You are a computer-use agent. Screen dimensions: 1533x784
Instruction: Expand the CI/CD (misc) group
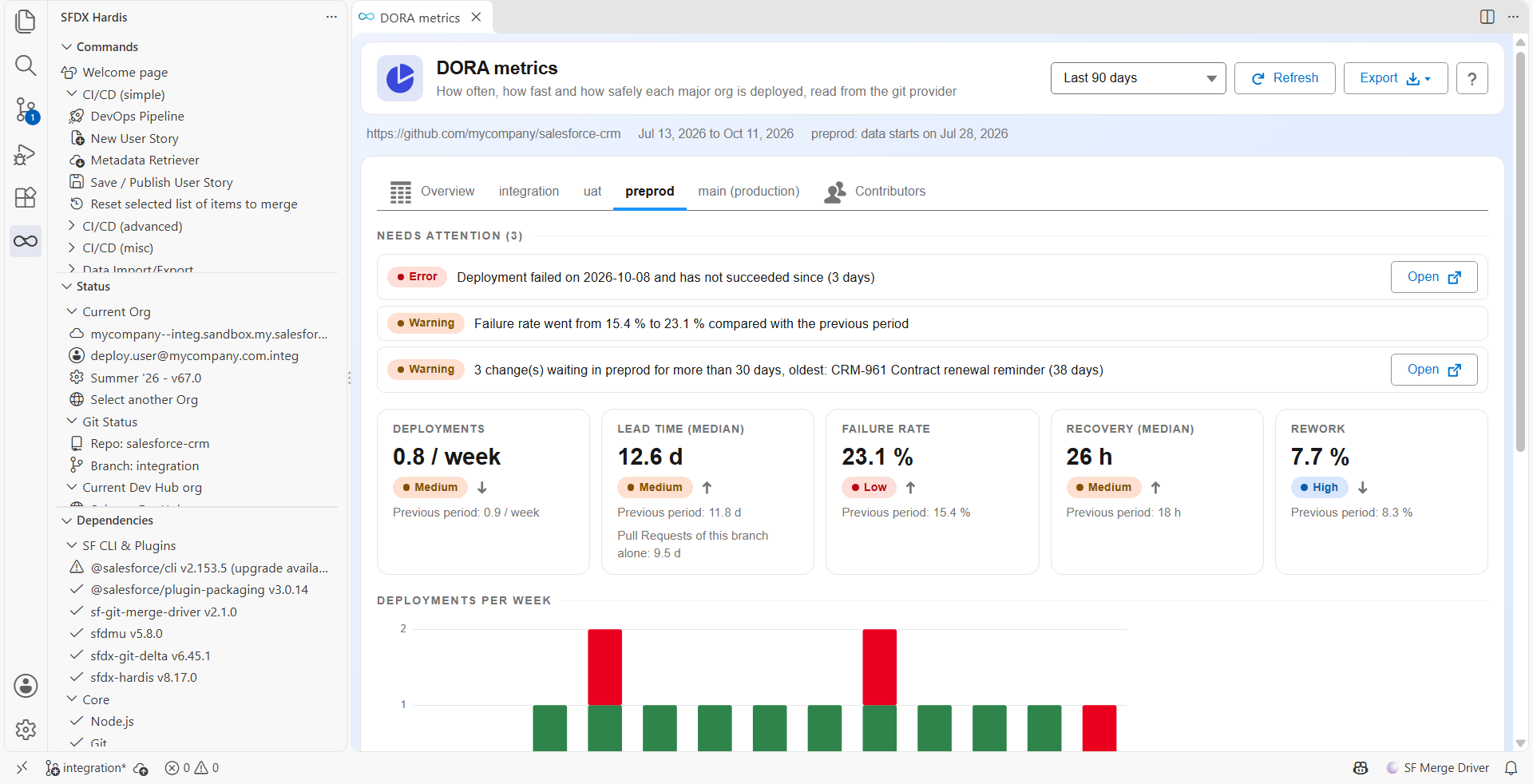click(x=72, y=247)
